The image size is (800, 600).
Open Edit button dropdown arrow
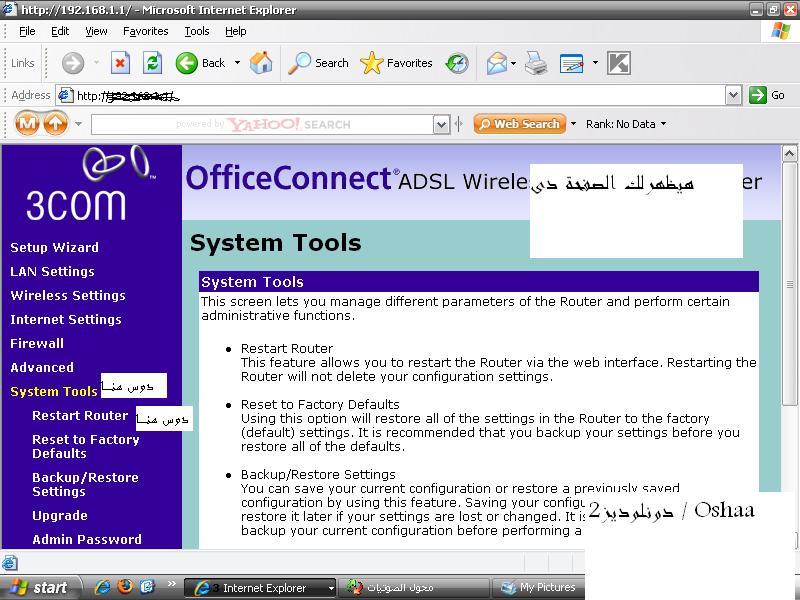(x=595, y=63)
